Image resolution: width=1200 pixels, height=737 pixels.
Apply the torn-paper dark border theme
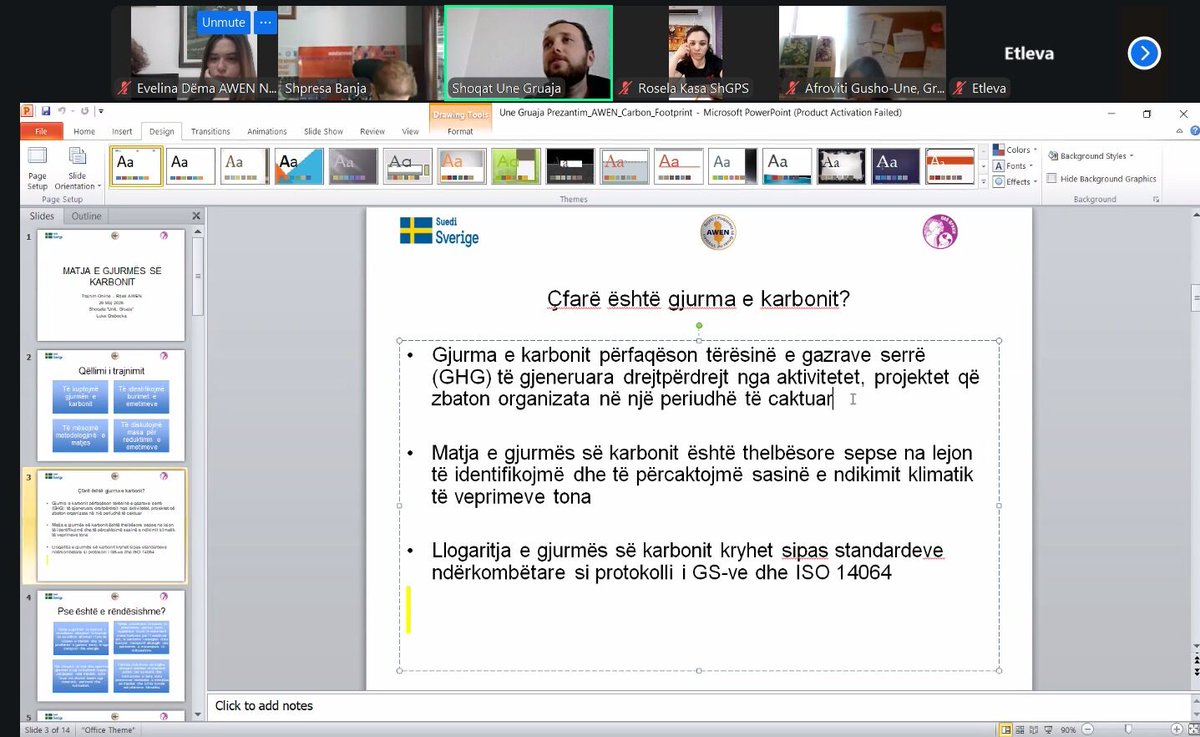[841, 166]
